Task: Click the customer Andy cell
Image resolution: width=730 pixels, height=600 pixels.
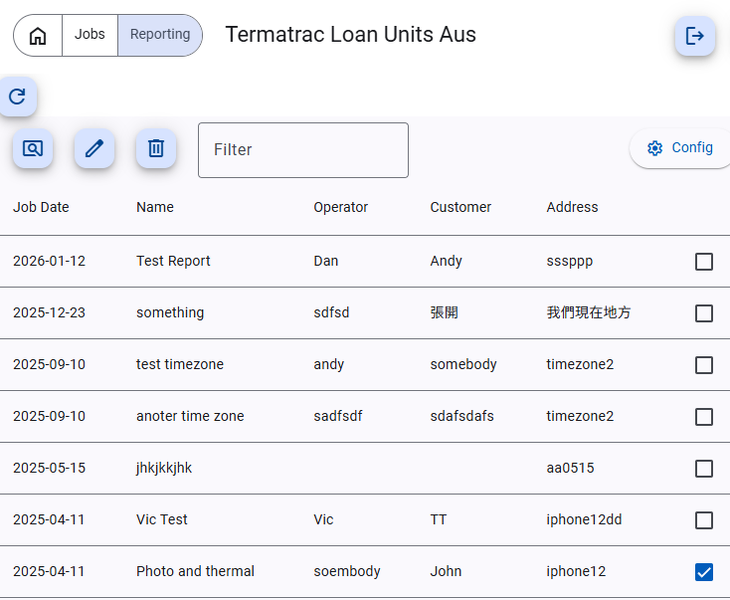Action: (446, 261)
